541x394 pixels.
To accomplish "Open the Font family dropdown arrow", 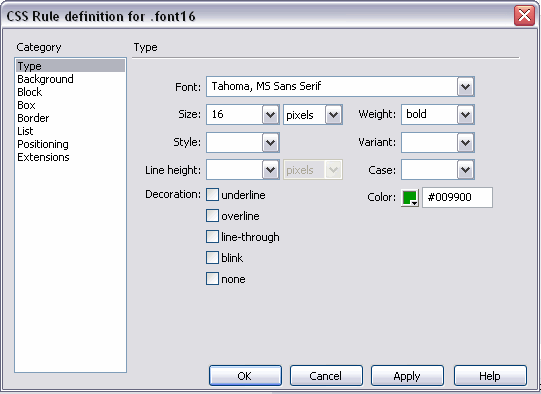I will 465,87.
